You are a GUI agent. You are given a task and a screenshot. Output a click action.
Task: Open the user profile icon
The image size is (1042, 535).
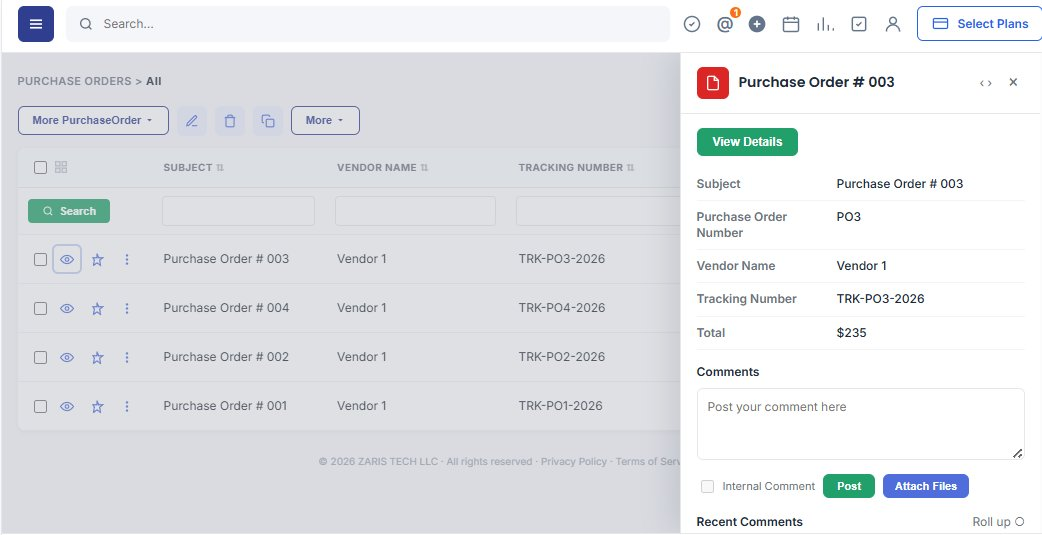coord(893,25)
